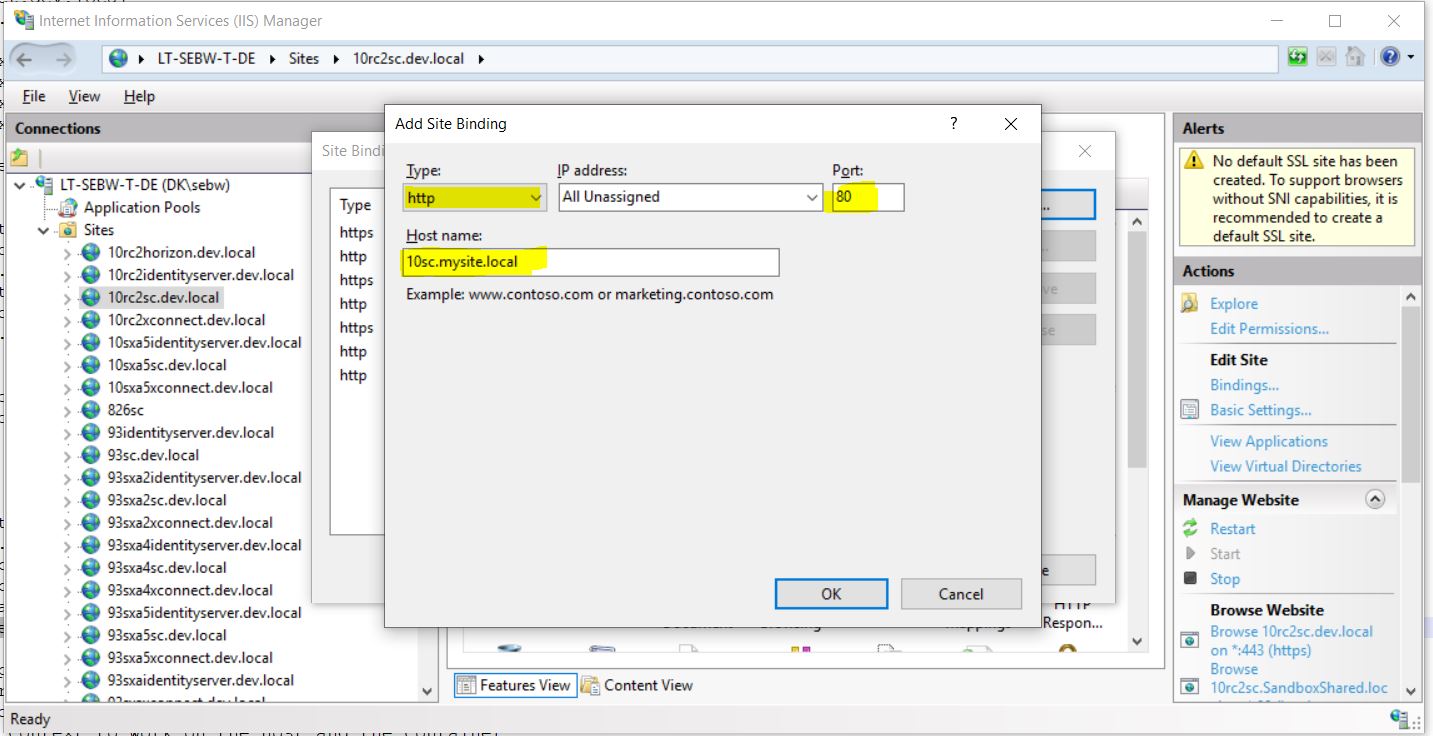Expand the 10sxa5sc.dev.local site node
Viewport: 1433px width, 736px height.
pos(68,366)
